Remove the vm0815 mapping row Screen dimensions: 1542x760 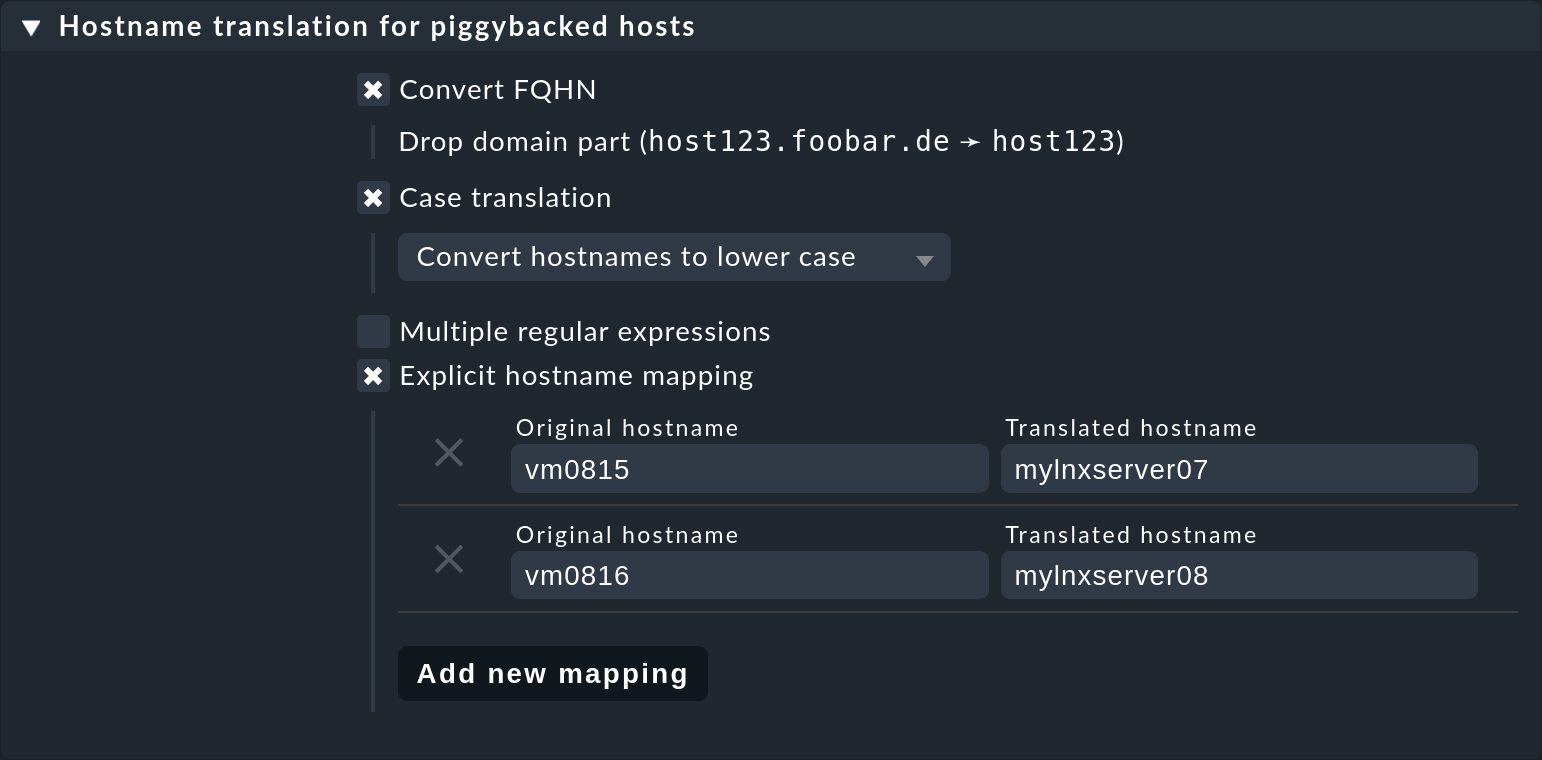coord(449,453)
